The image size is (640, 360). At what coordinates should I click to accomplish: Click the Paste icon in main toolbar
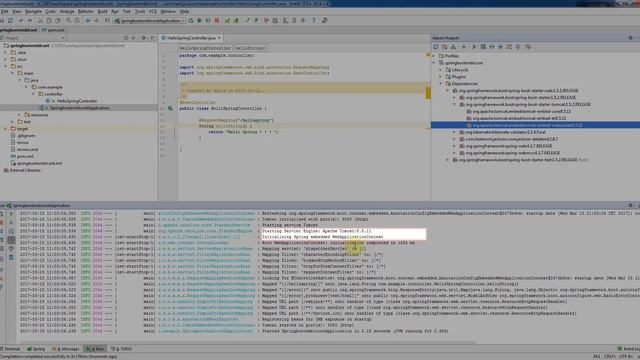(x=58, y=20)
